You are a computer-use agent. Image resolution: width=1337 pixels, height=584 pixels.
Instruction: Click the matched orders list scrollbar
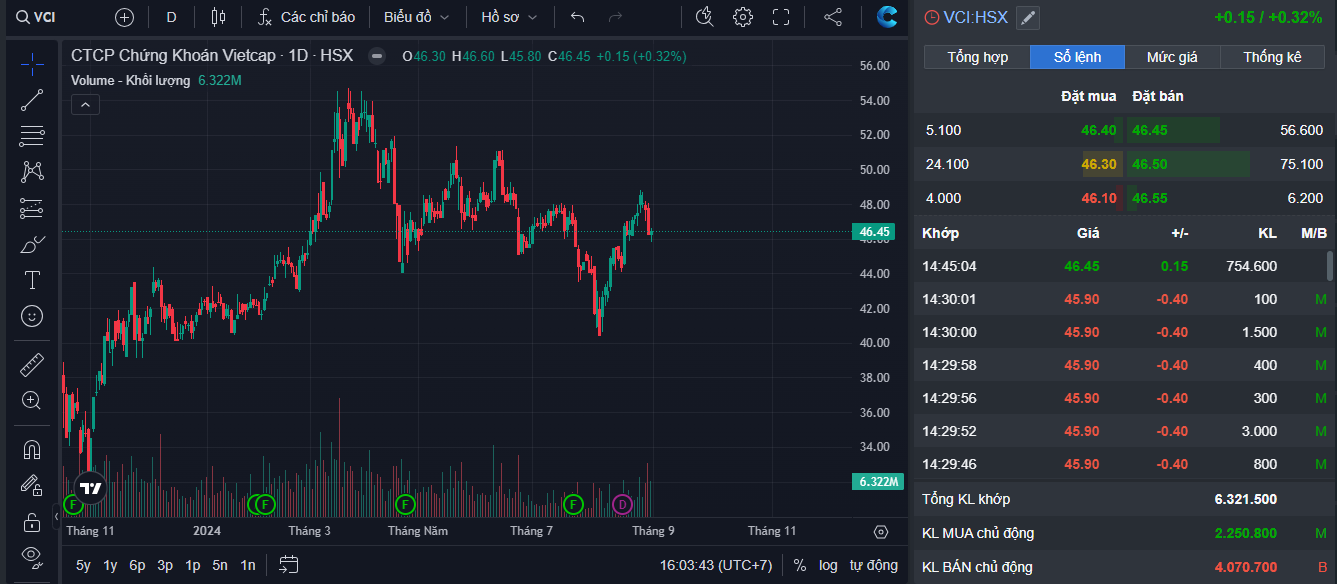[x=1329, y=266]
